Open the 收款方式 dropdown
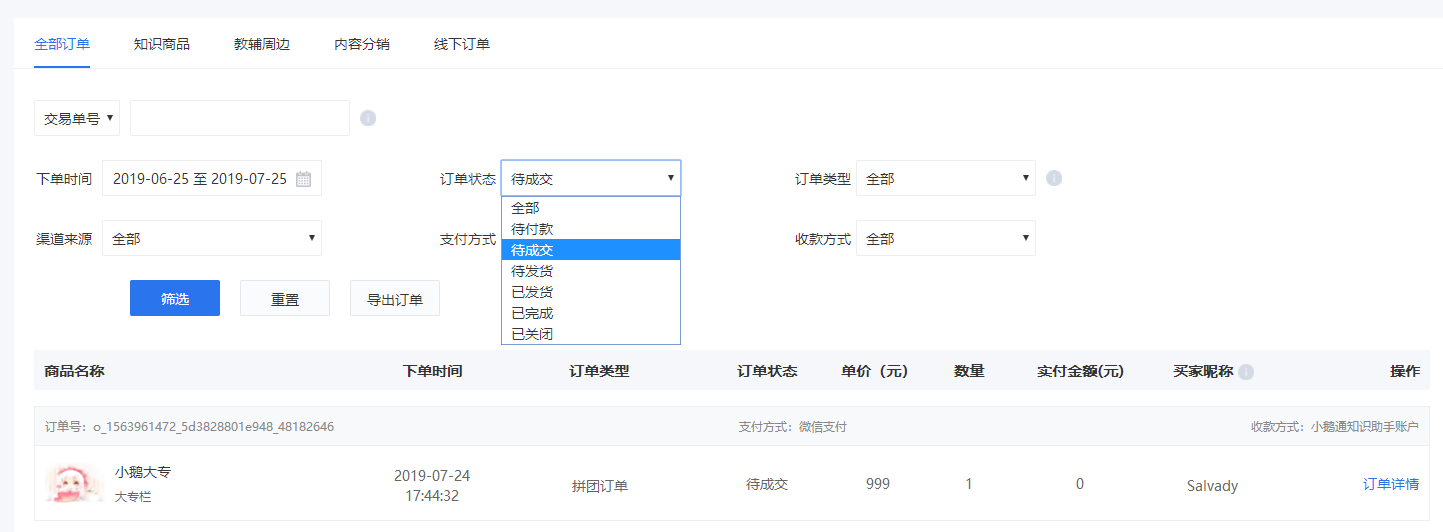The image size is (1443, 532). tap(946, 239)
